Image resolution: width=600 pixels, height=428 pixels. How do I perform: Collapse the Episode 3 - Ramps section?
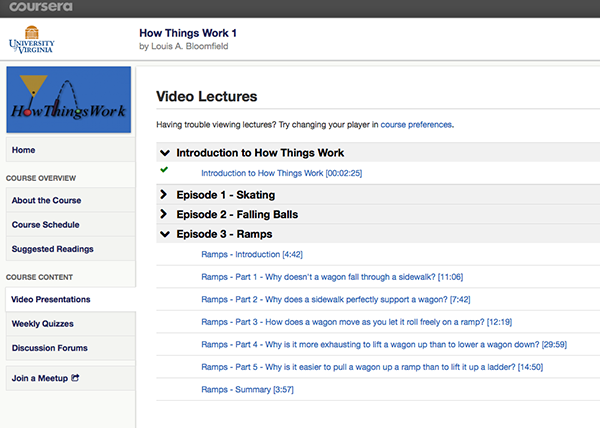[x=164, y=235]
